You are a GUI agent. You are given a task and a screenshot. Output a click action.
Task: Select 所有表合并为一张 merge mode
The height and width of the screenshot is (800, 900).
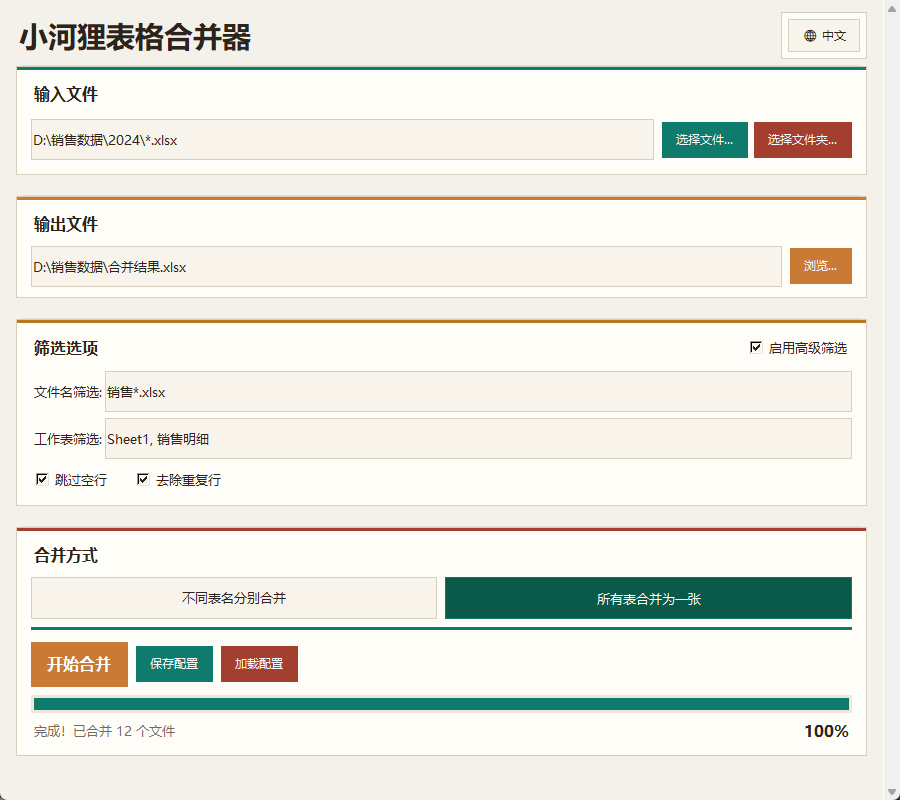pos(648,598)
